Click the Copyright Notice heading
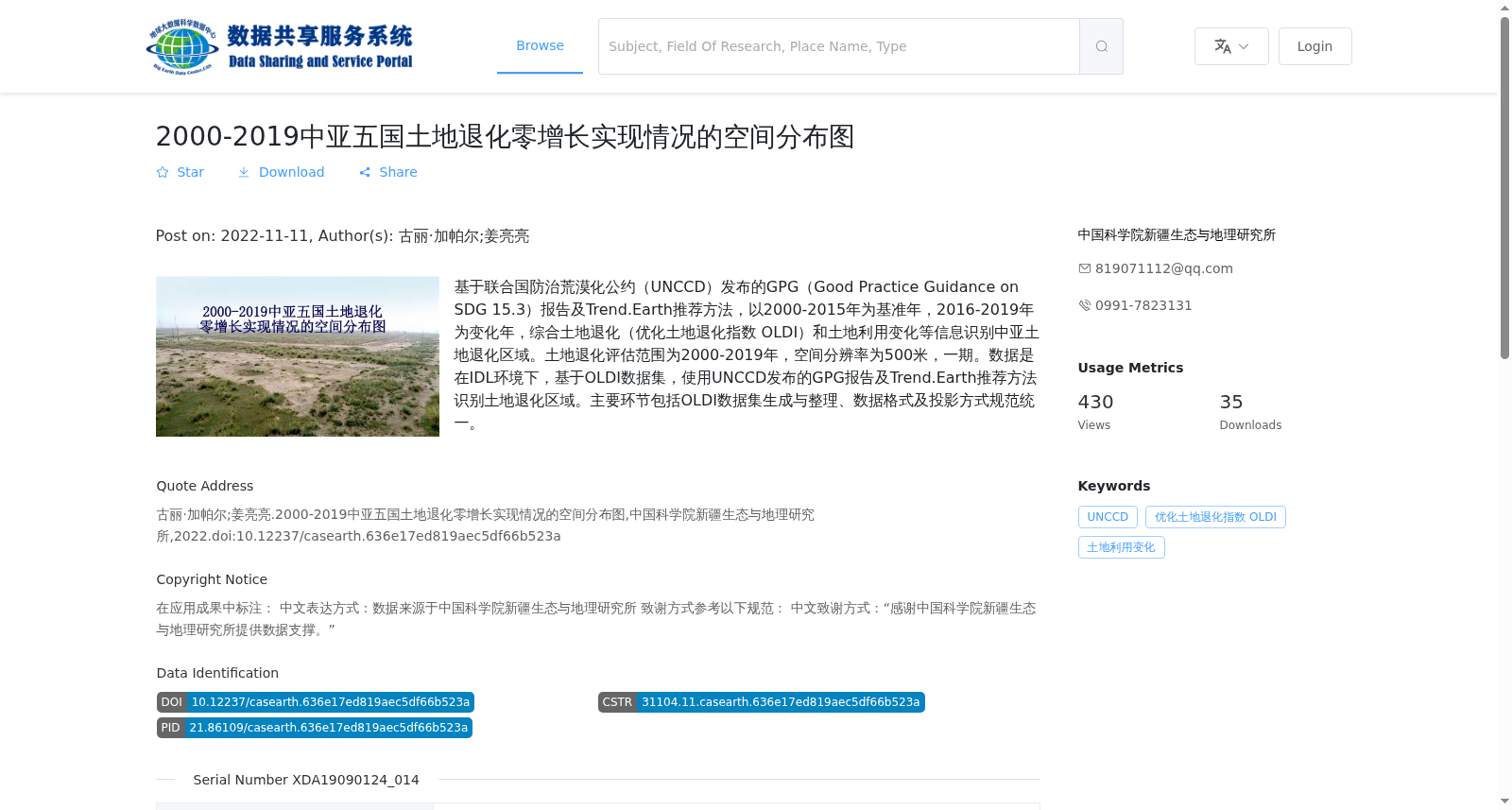 (x=212, y=579)
